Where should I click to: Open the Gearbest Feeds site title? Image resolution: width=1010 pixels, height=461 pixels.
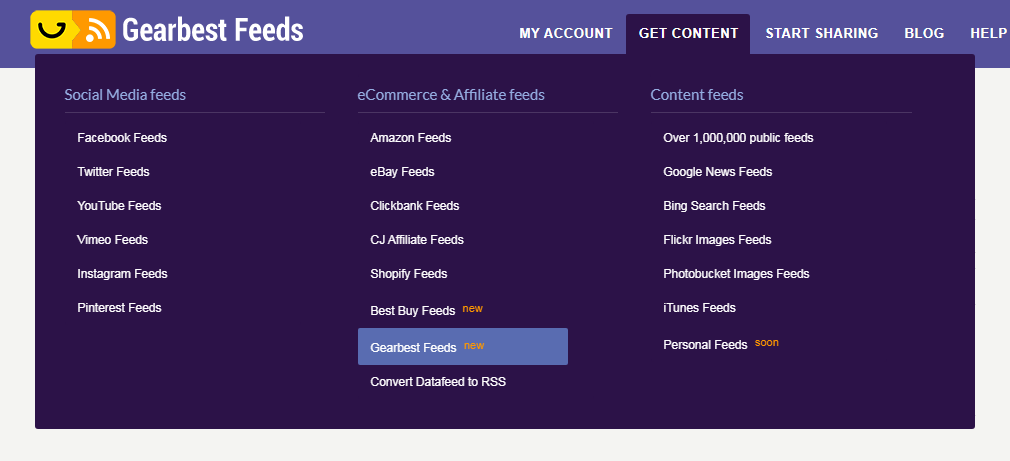coord(213,30)
